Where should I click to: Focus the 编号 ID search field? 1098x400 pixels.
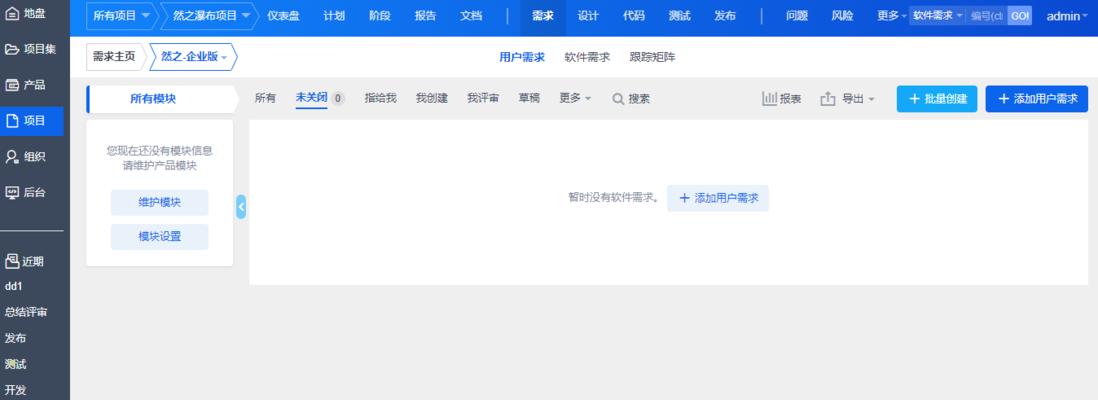pos(987,15)
